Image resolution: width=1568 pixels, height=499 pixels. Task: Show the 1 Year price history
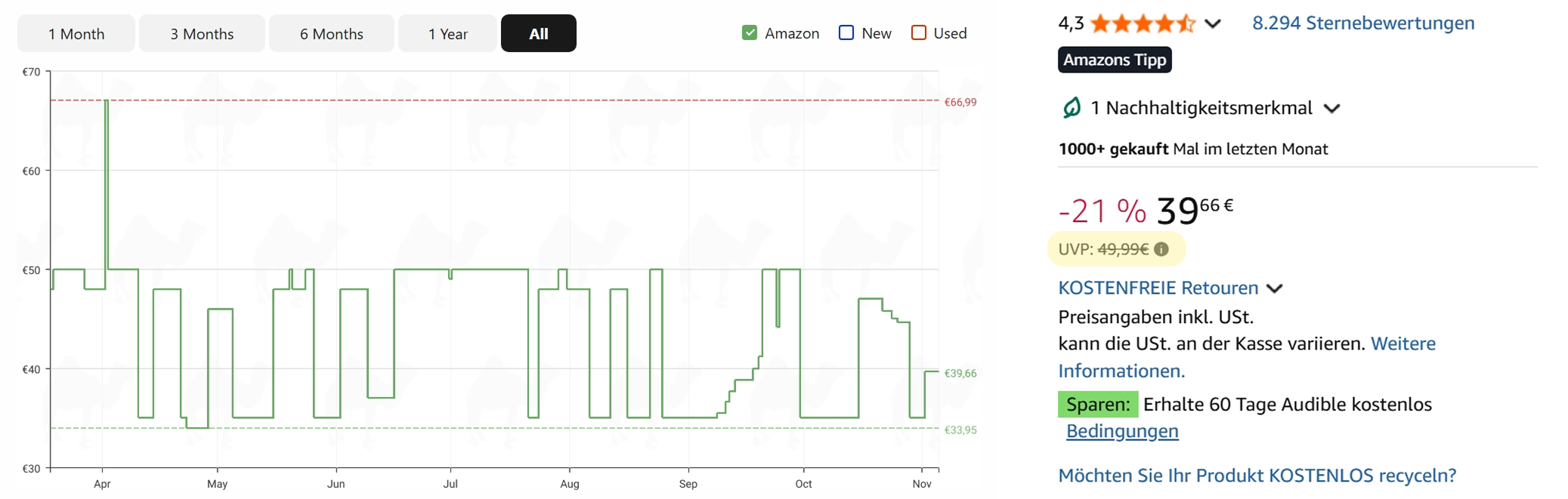pos(447,34)
